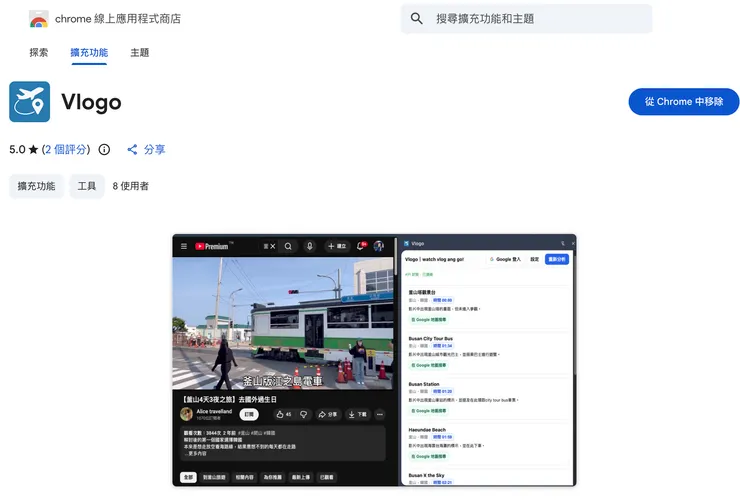This screenshot has width=740, height=502.
Task: Click the YouTube 建立 create button in preview
Action: (337, 246)
